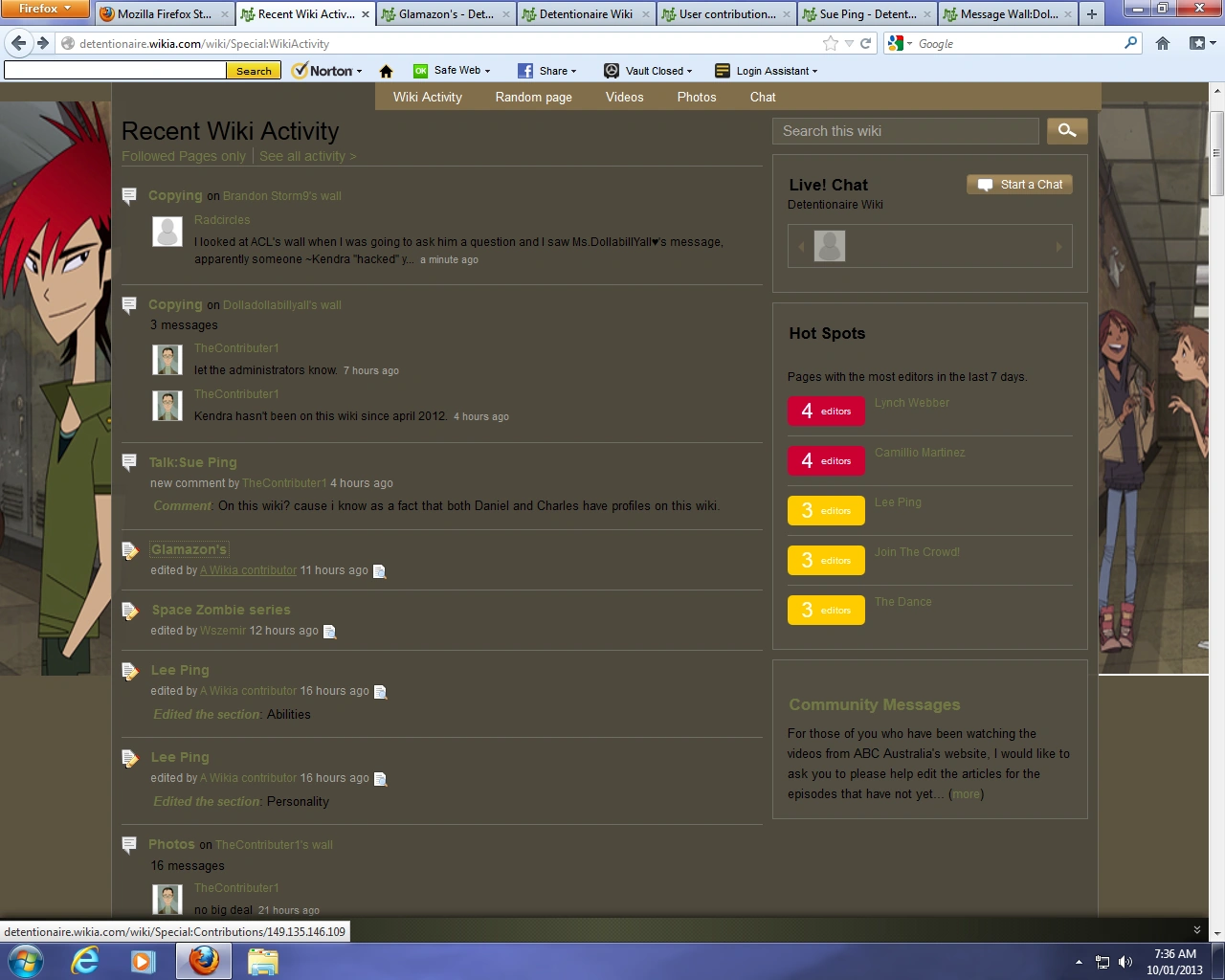
Task: Open the Norton dropdown menu
Action: pos(328,71)
